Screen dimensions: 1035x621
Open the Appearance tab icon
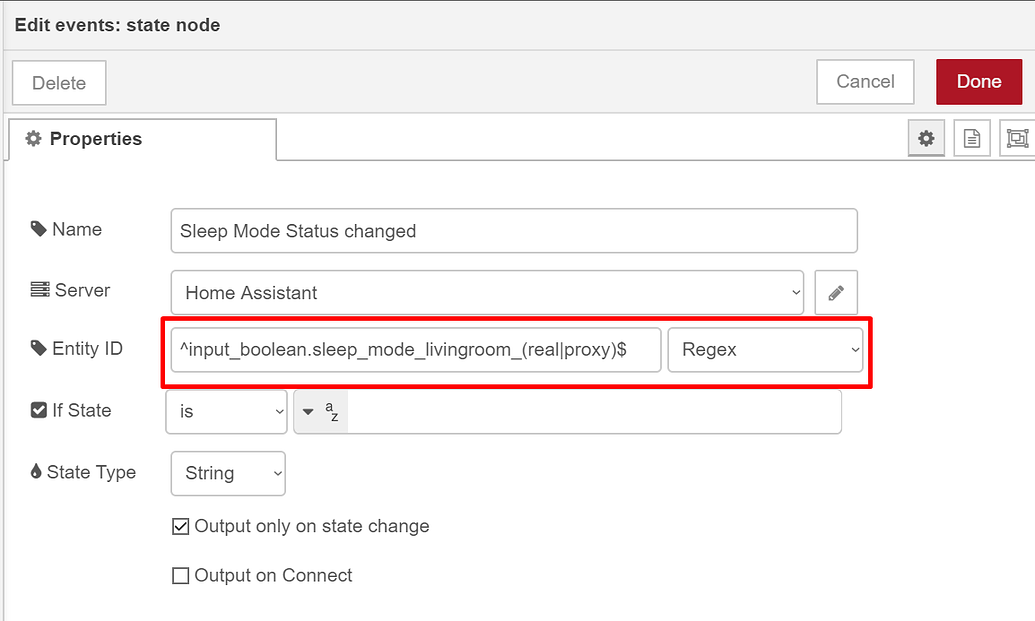[1016, 138]
